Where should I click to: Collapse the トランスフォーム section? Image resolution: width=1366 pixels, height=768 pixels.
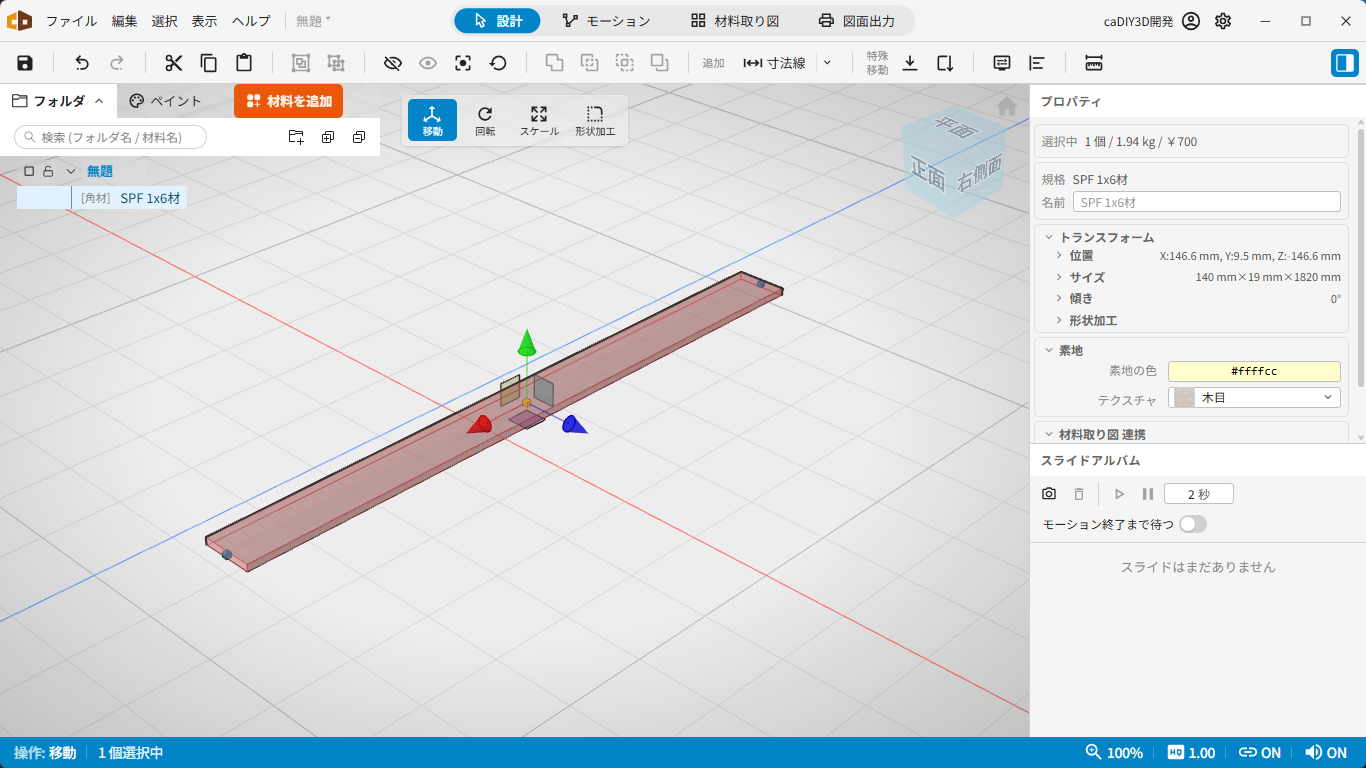pyautogui.click(x=1049, y=238)
